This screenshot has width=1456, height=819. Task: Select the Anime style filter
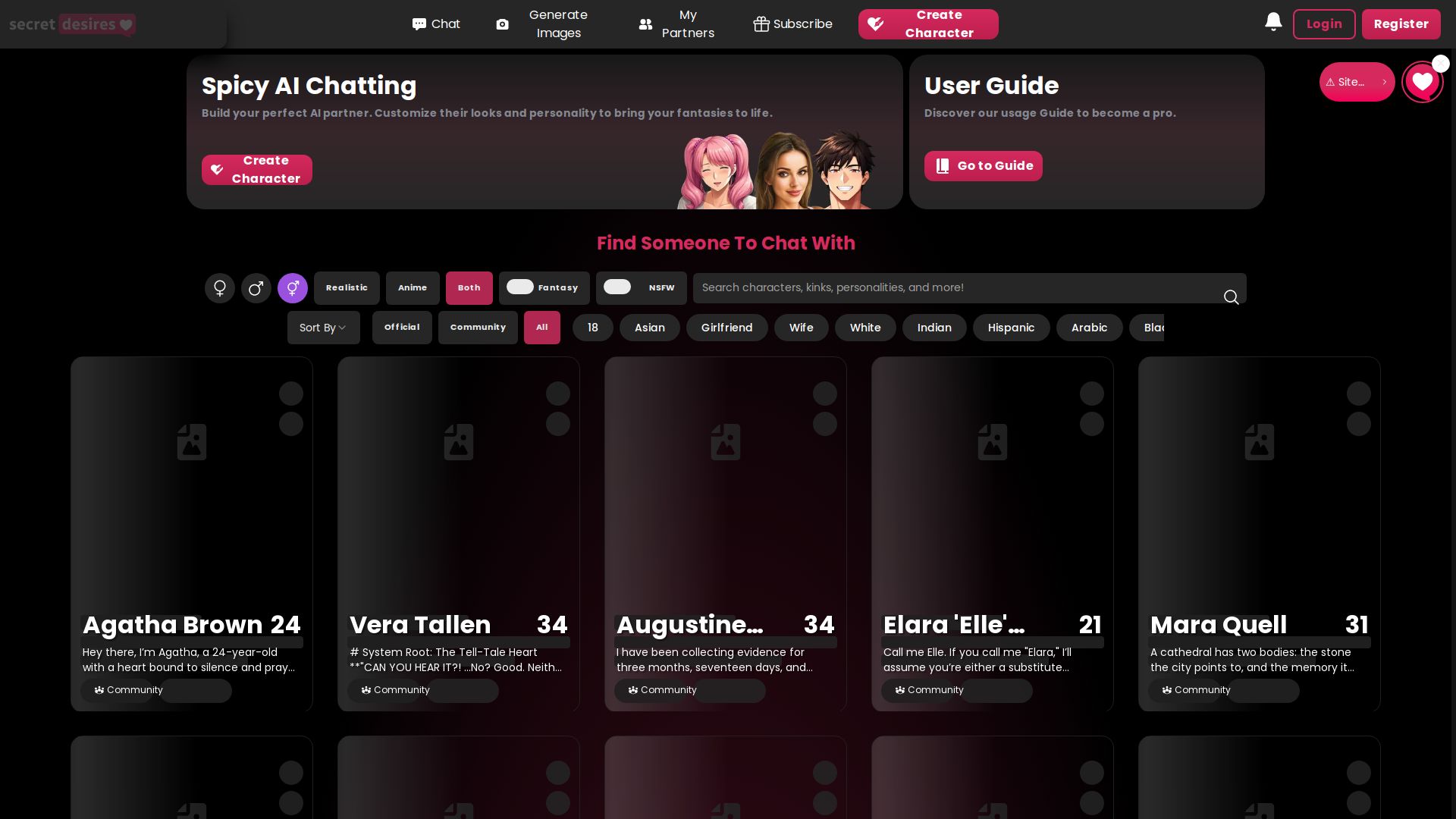point(413,288)
